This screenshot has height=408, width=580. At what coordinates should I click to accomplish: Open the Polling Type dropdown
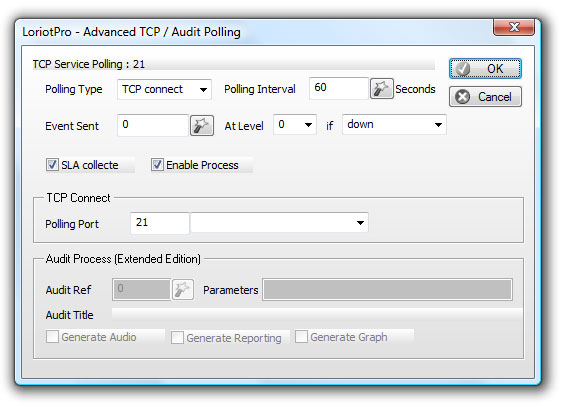click(x=164, y=89)
